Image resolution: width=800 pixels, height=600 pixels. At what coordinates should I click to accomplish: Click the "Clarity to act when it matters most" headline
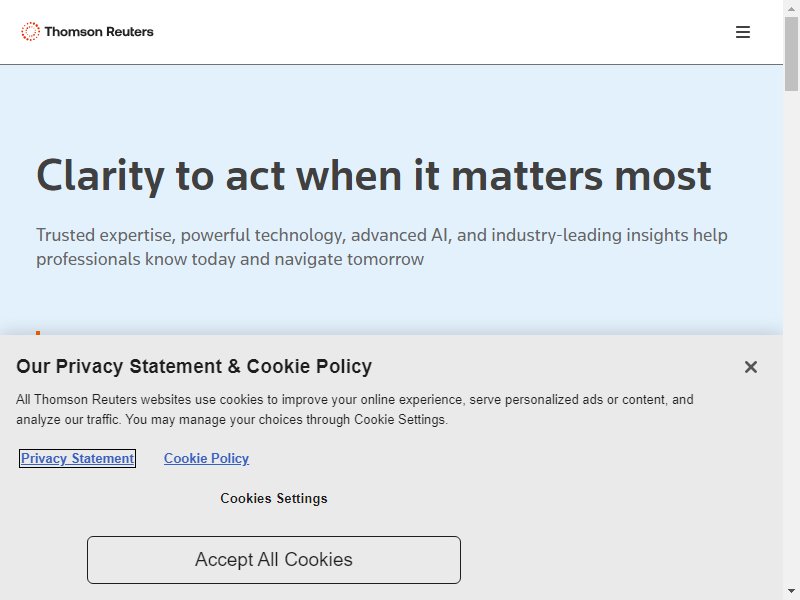pyautogui.click(x=373, y=176)
